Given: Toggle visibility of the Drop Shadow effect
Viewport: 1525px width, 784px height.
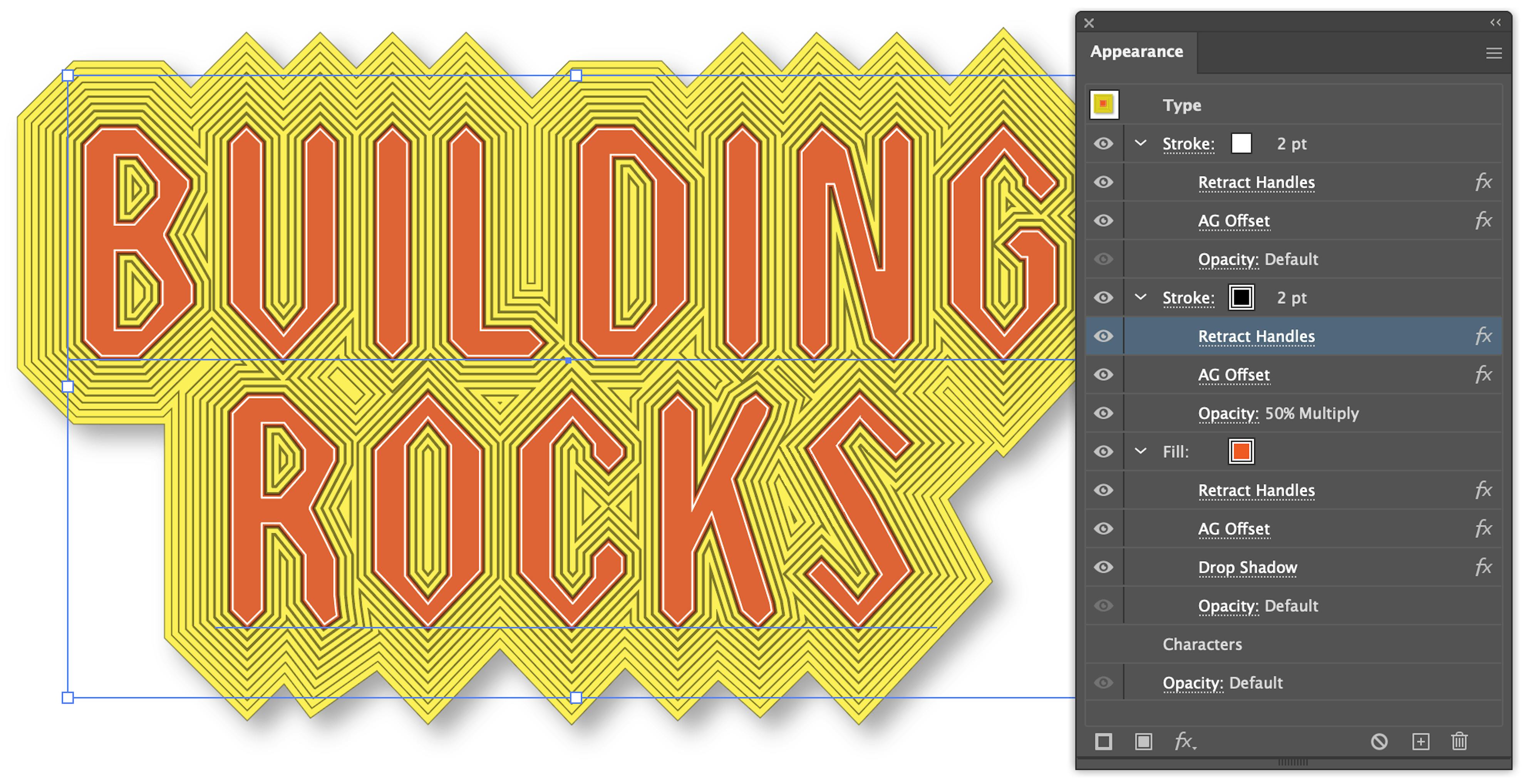Looking at the screenshot, I should tap(1103, 567).
